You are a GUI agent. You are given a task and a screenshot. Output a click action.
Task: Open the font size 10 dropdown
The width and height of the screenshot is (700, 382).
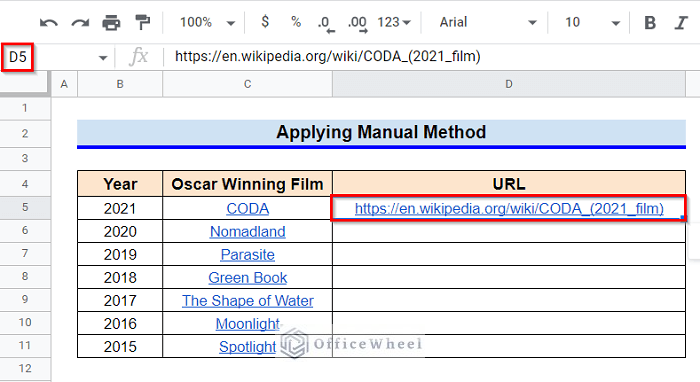pos(592,22)
